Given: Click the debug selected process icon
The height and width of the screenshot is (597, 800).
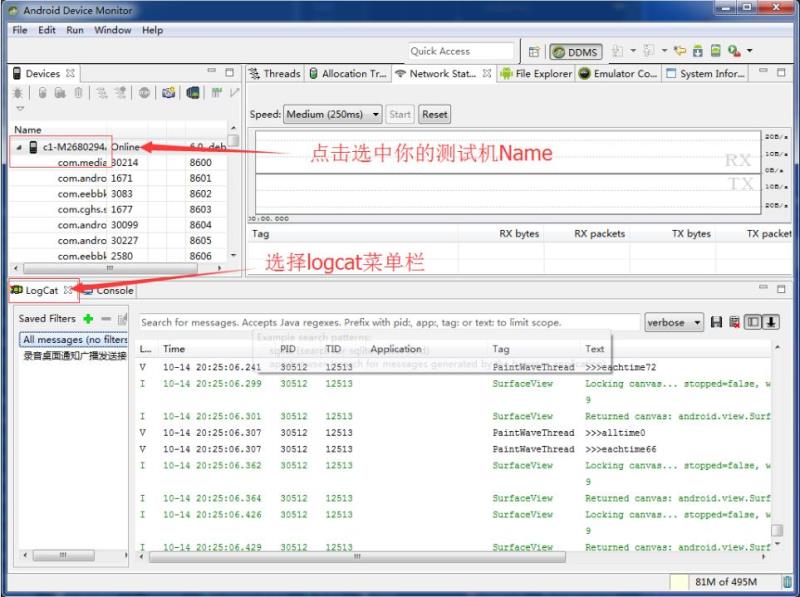Looking at the screenshot, I should click(17, 93).
